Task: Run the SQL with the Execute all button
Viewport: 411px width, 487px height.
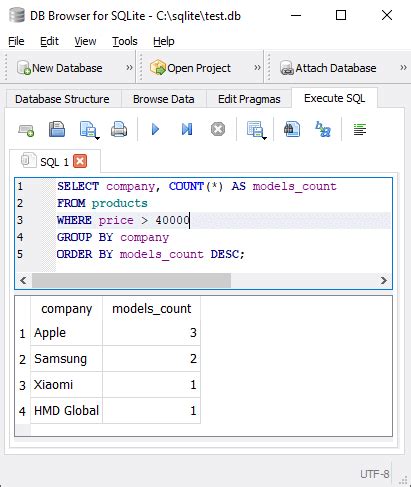Action: tap(155, 129)
